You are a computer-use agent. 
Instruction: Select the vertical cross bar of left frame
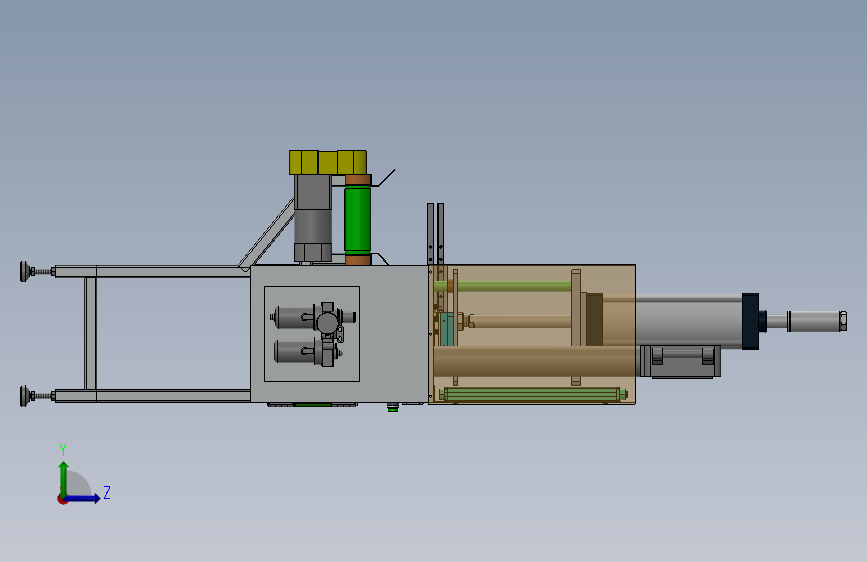[90, 334]
